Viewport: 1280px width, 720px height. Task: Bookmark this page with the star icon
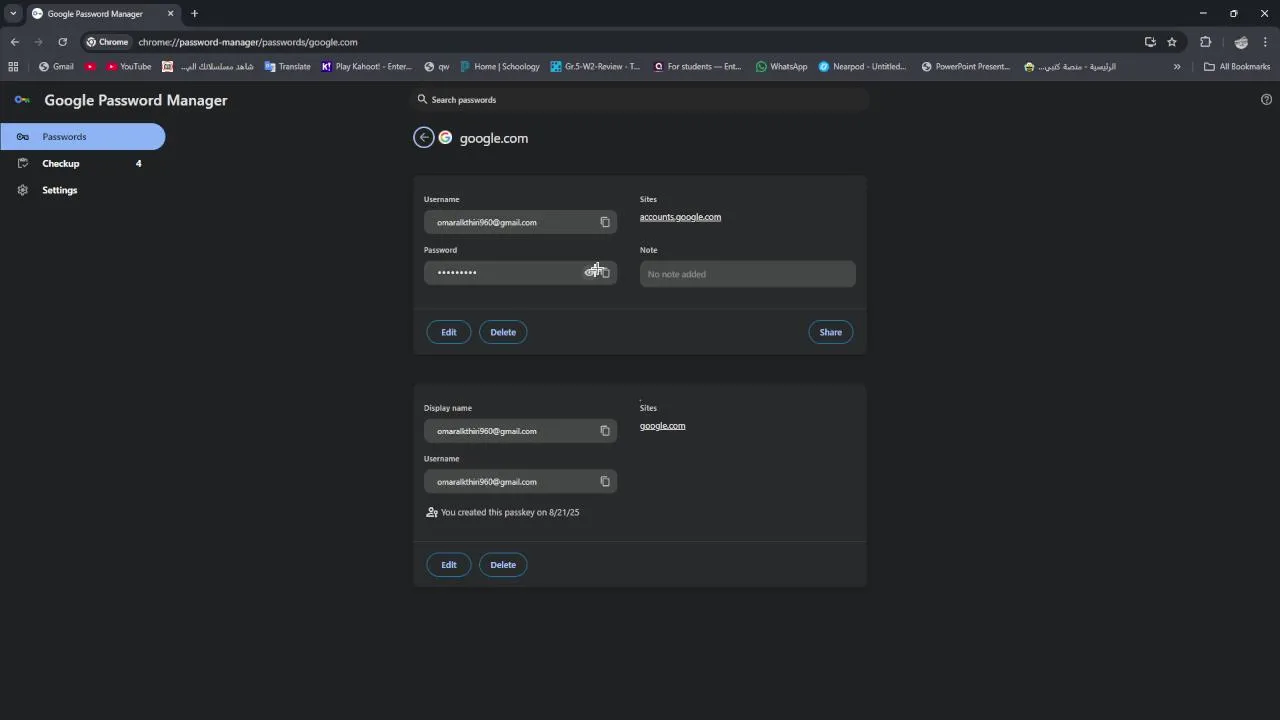tap(1172, 42)
